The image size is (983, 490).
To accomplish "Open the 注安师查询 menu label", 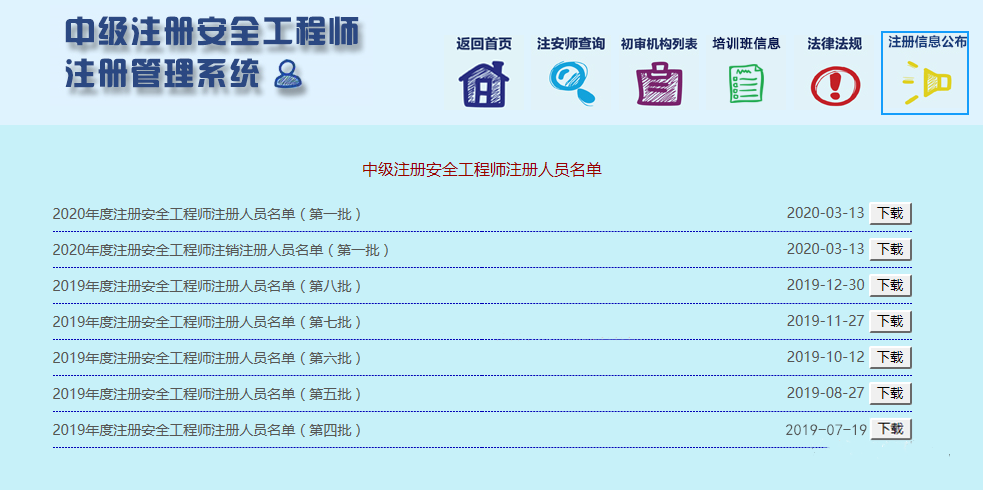I will click(570, 44).
